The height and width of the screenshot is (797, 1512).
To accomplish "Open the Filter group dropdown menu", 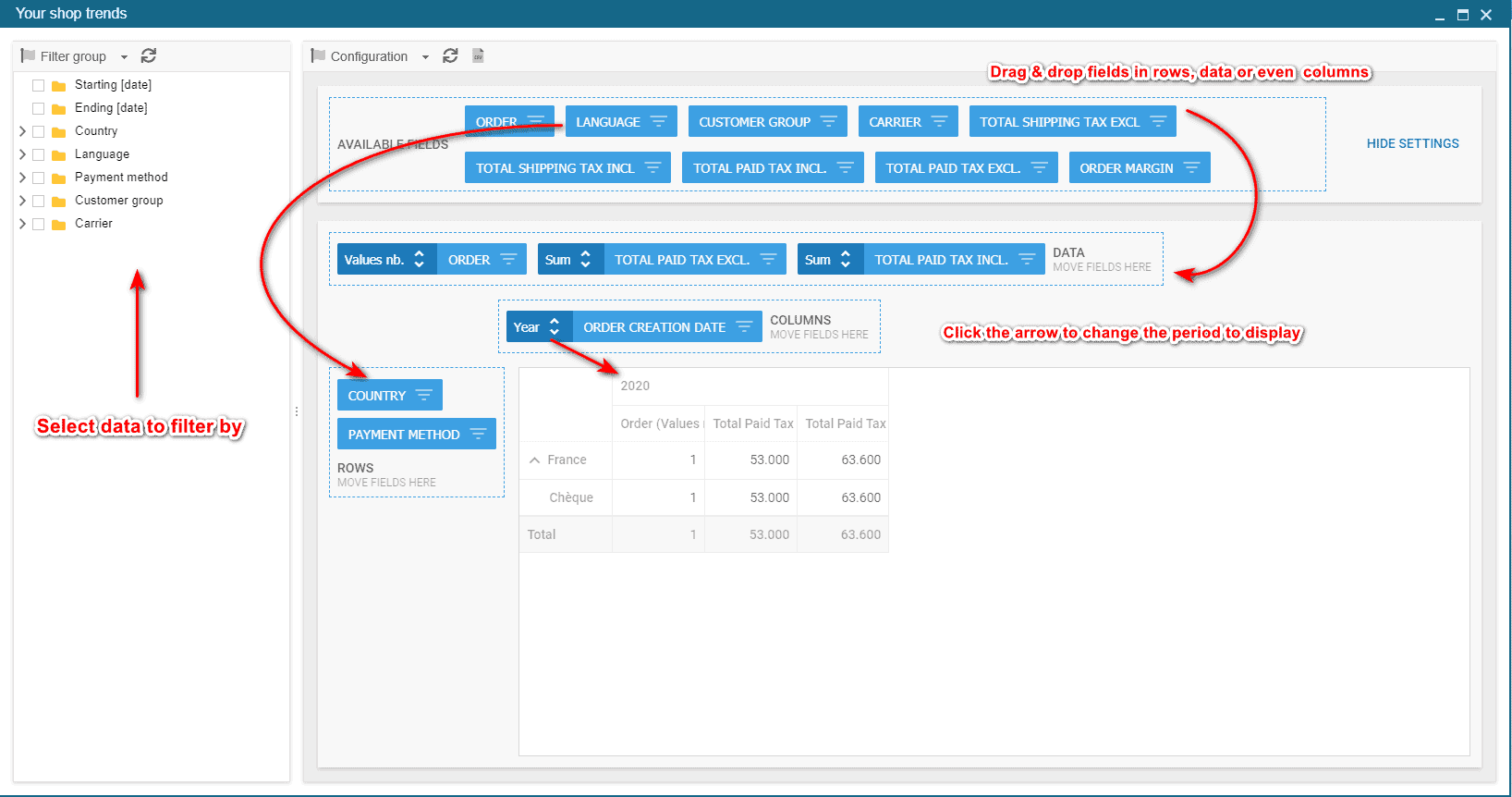I will pos(124,57).
